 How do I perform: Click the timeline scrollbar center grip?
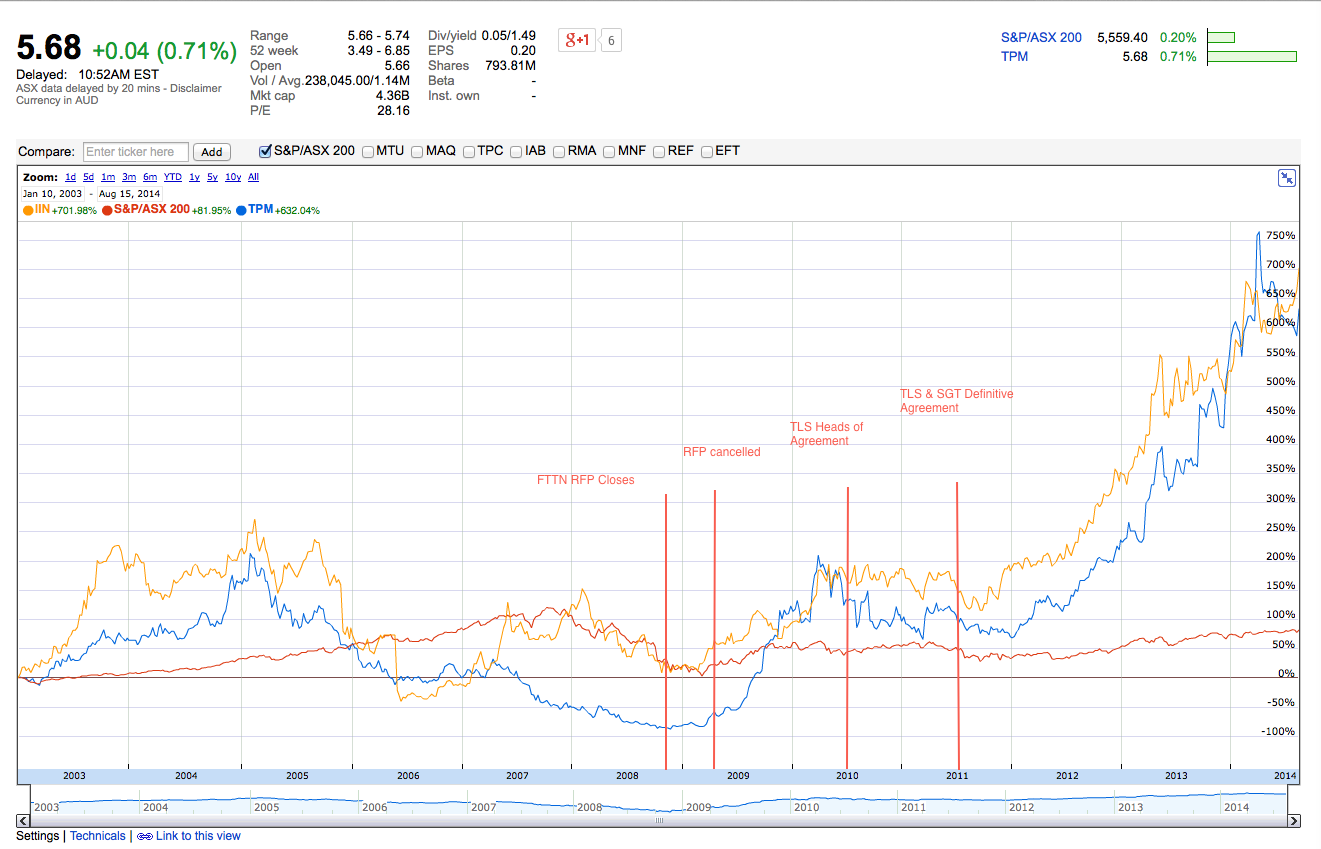click(659, 821)
